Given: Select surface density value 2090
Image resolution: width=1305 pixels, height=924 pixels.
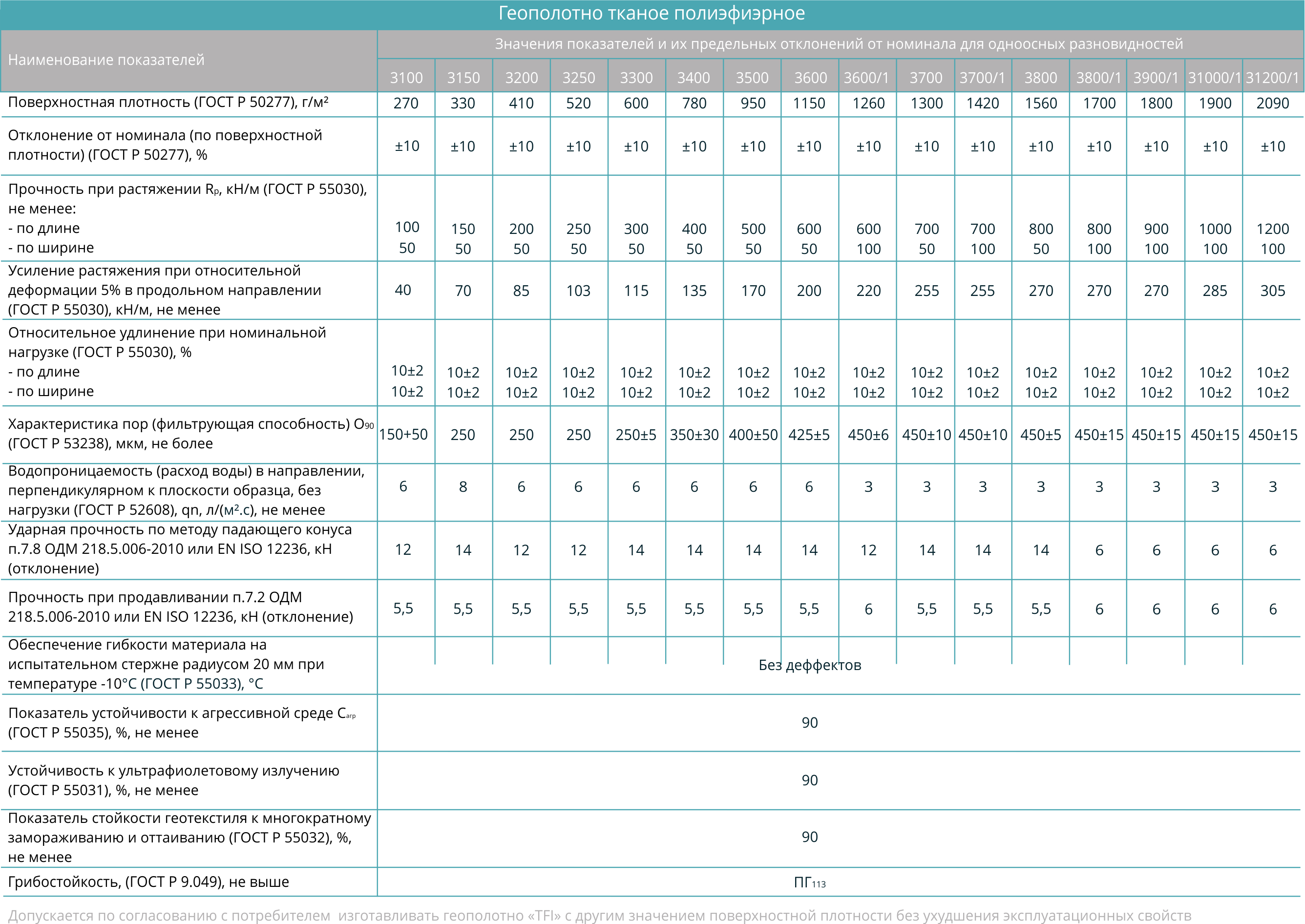Looking at the screenshot, I should (x=1273, y=103).
